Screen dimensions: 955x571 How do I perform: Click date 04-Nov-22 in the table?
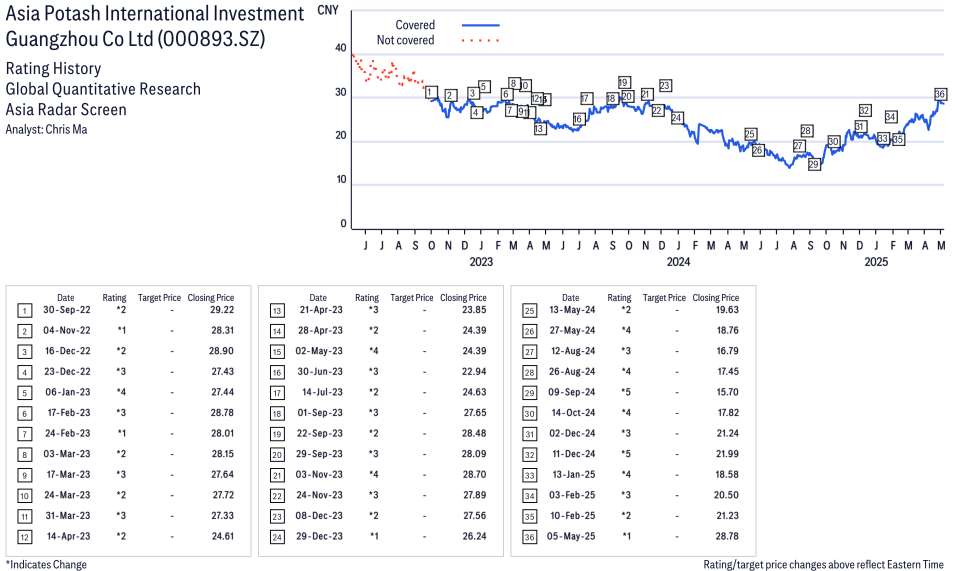66,331
